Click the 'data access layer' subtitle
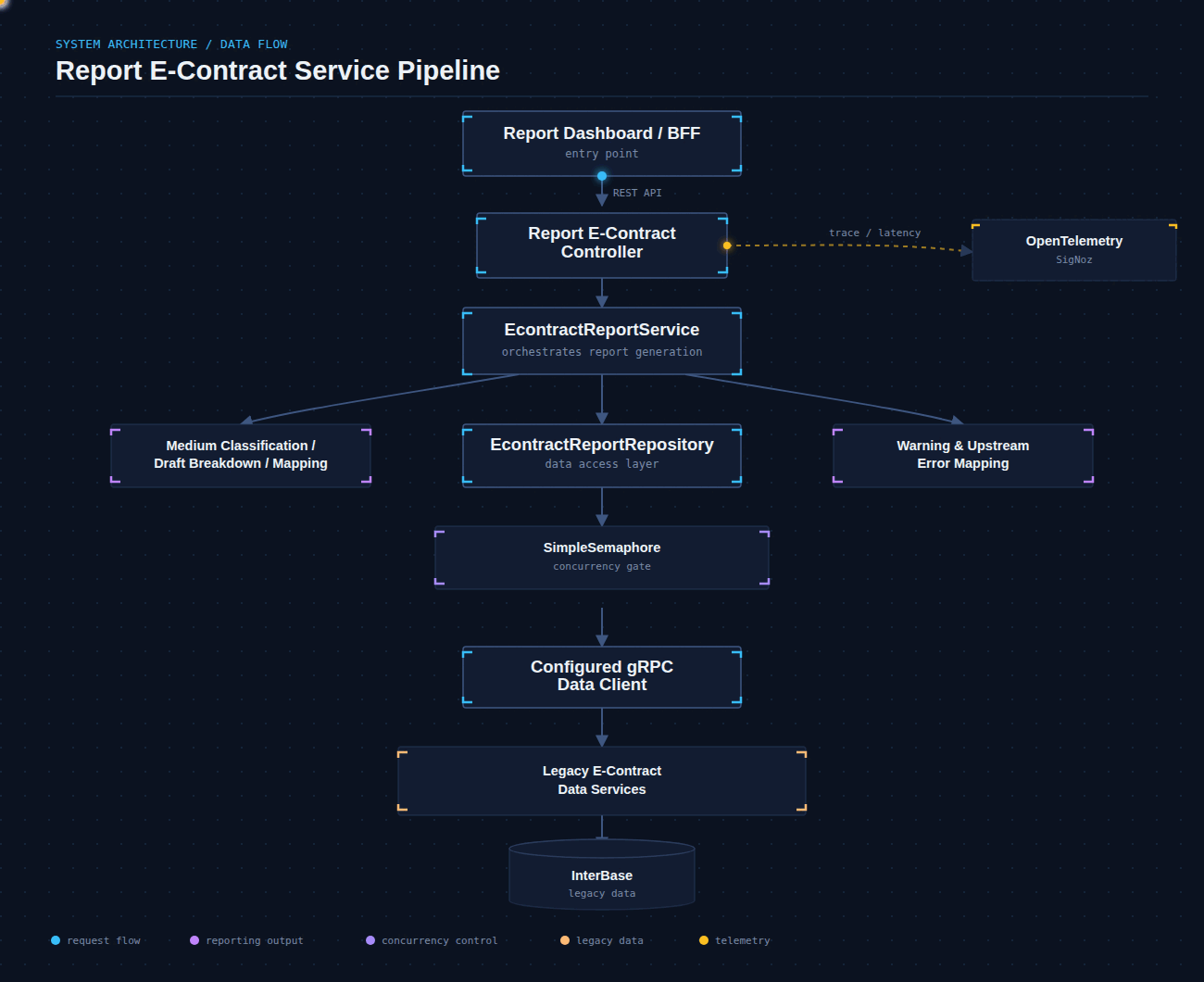This screenshot has height=982, width=1204. [602, 464]
